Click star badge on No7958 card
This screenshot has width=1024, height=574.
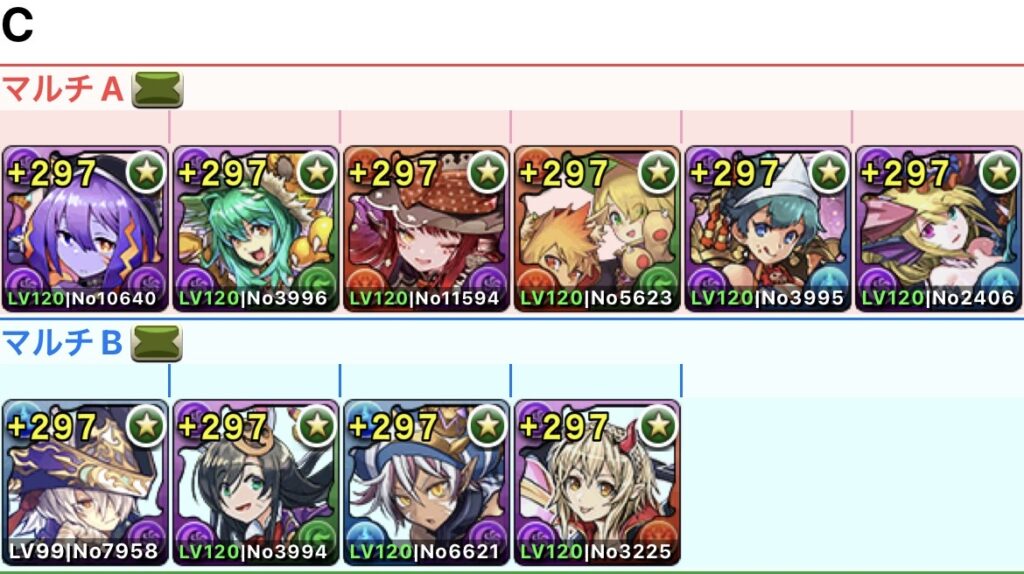tap(146, 426)
